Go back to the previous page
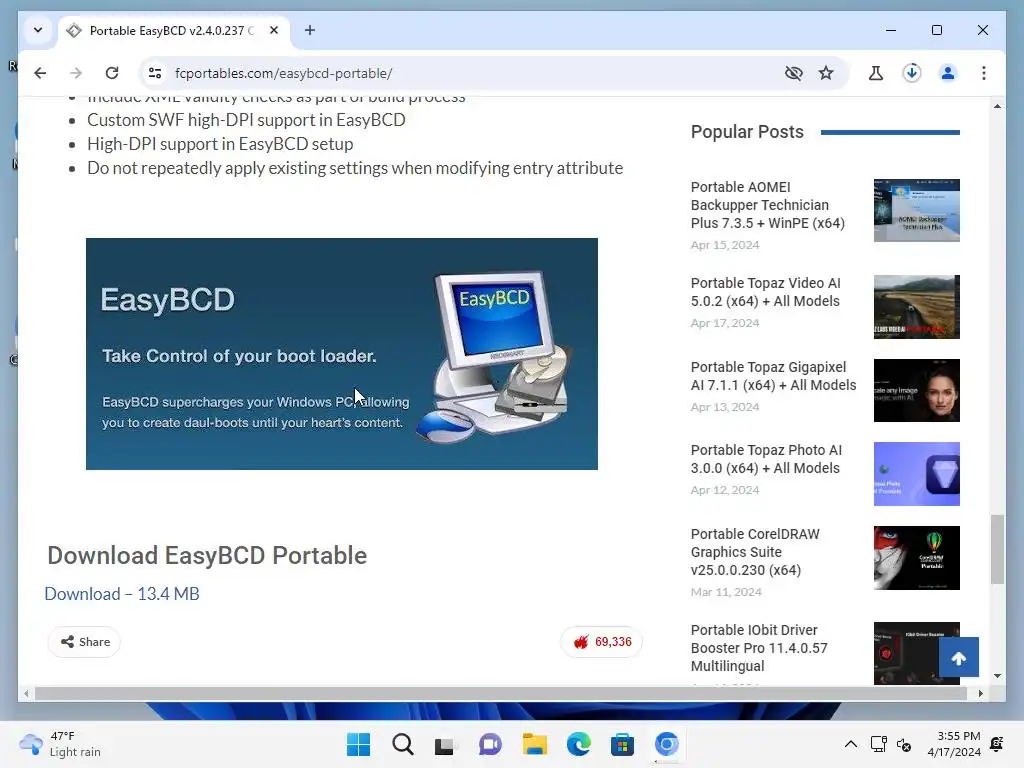This screenshot has height=768, width=1024. [40, 73]
